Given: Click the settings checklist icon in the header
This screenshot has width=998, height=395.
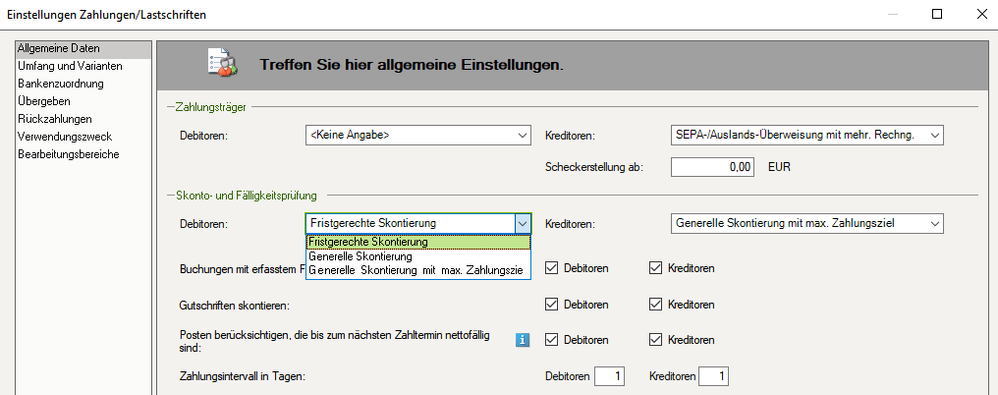Looking at the screenshot, I should (223, 64).
